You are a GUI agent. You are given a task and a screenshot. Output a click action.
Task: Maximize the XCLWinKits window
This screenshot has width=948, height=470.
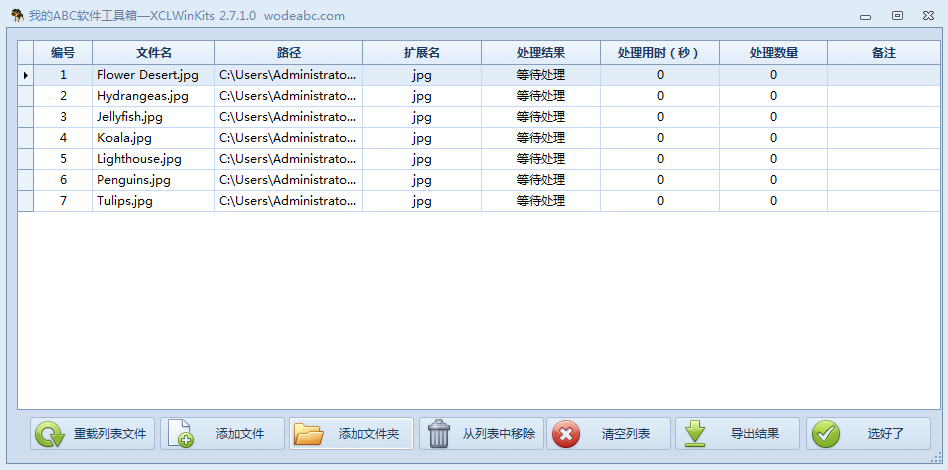point(898,16)
